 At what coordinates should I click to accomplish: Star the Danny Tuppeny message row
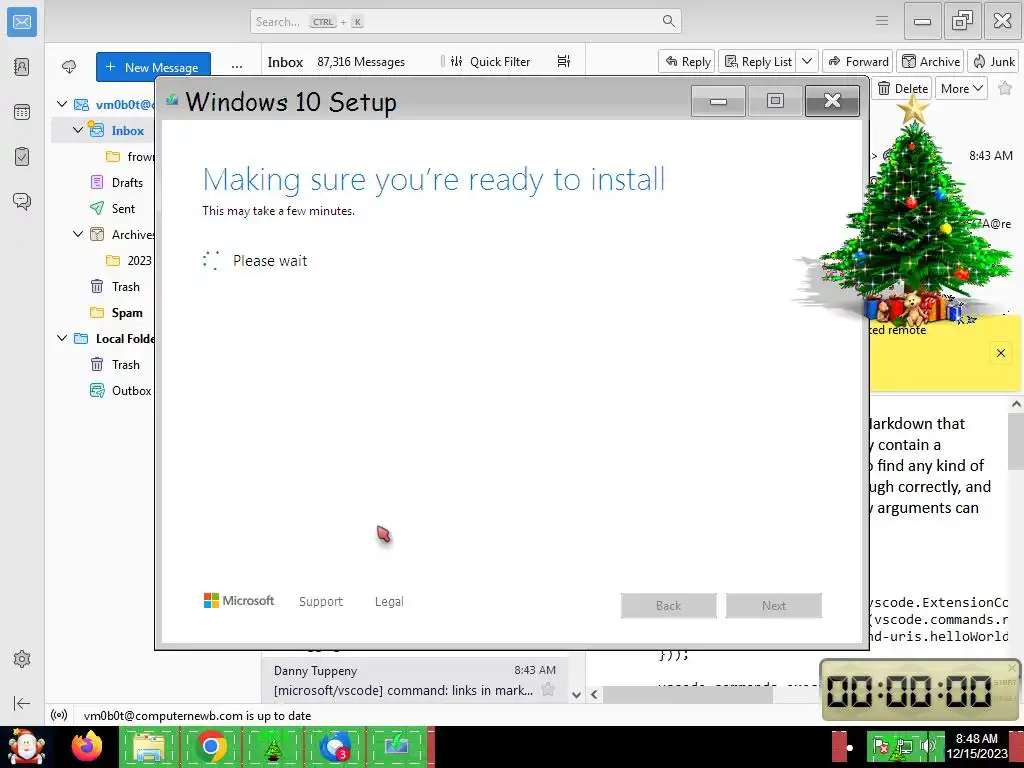click(x=548, y=689)
